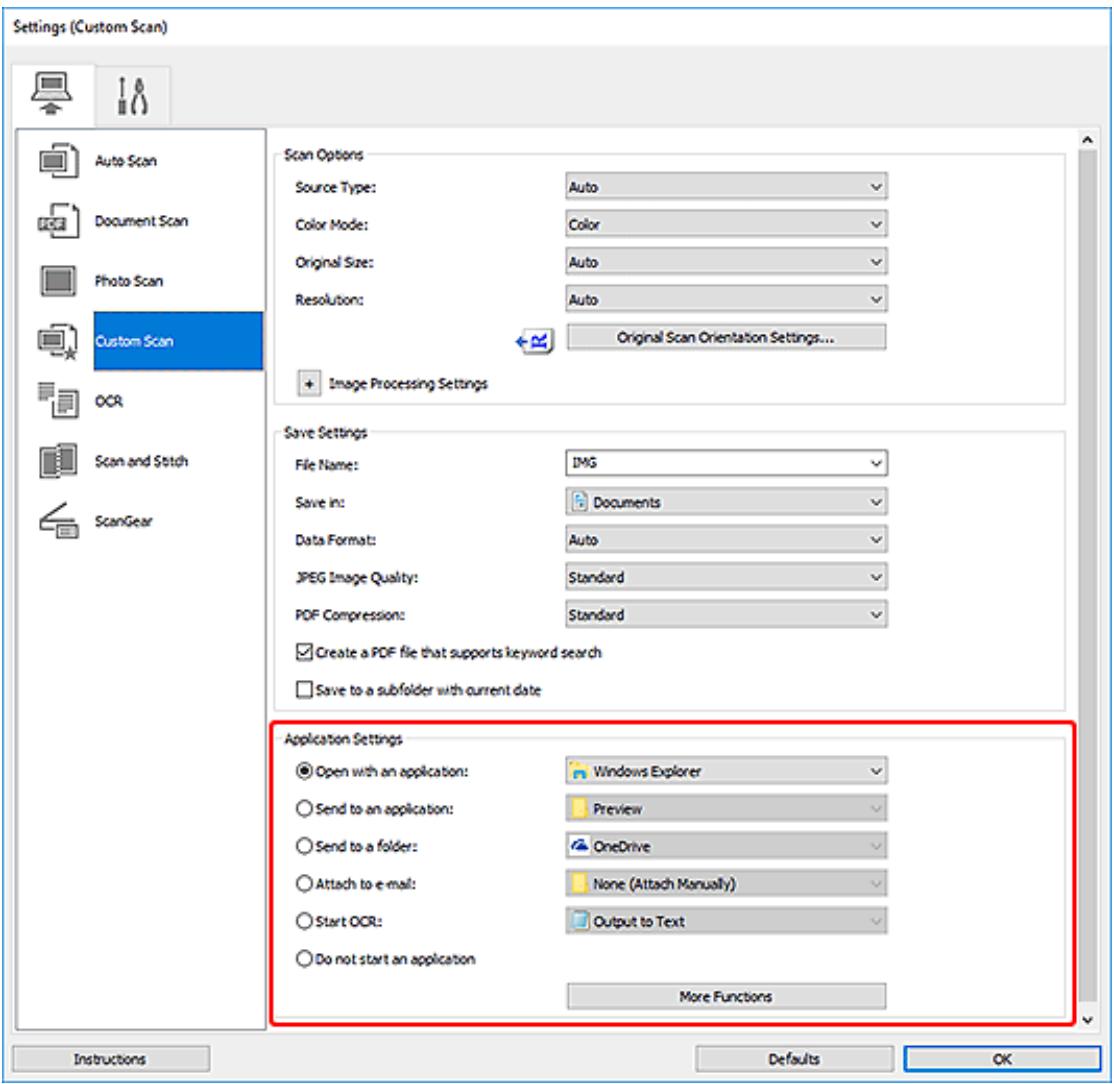Open the general settings tools tab
Screen dimensions: 1114x1084
pos(133,96)
